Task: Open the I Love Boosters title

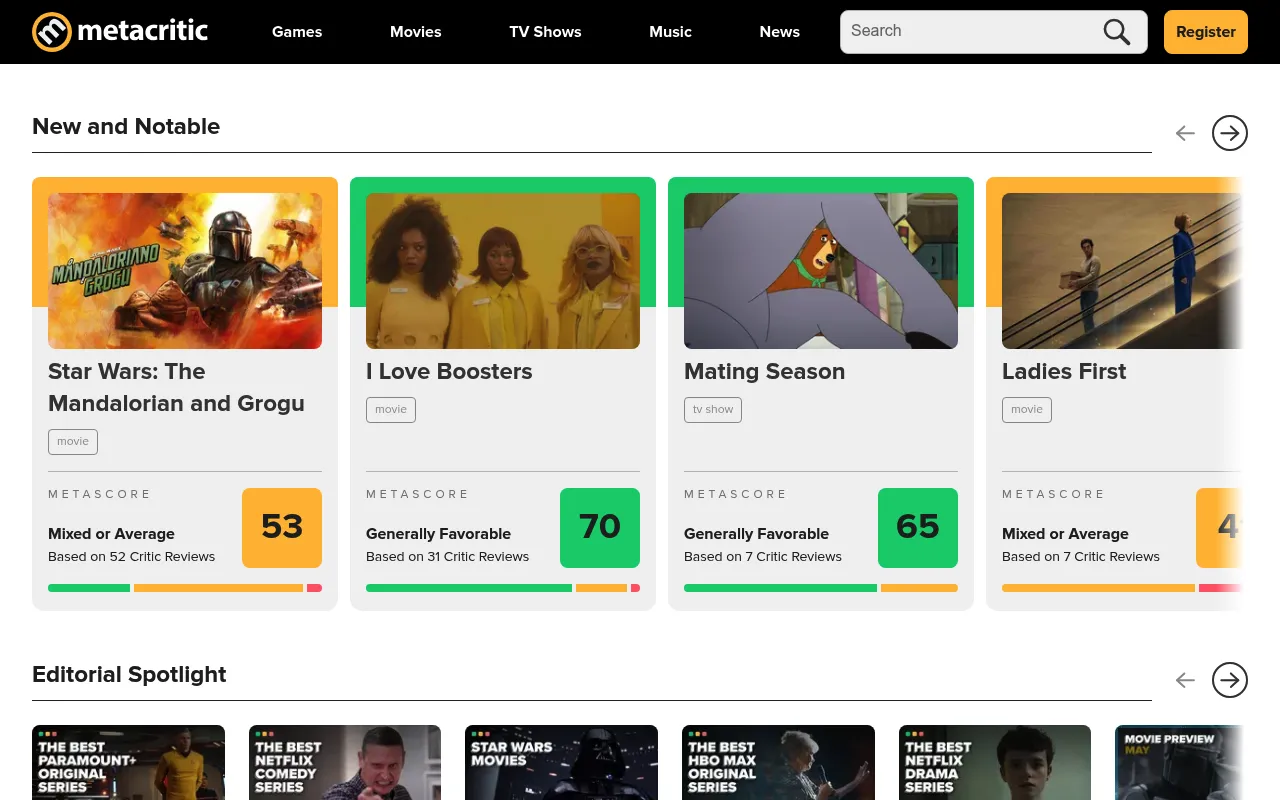Action: tap(449, 371)
